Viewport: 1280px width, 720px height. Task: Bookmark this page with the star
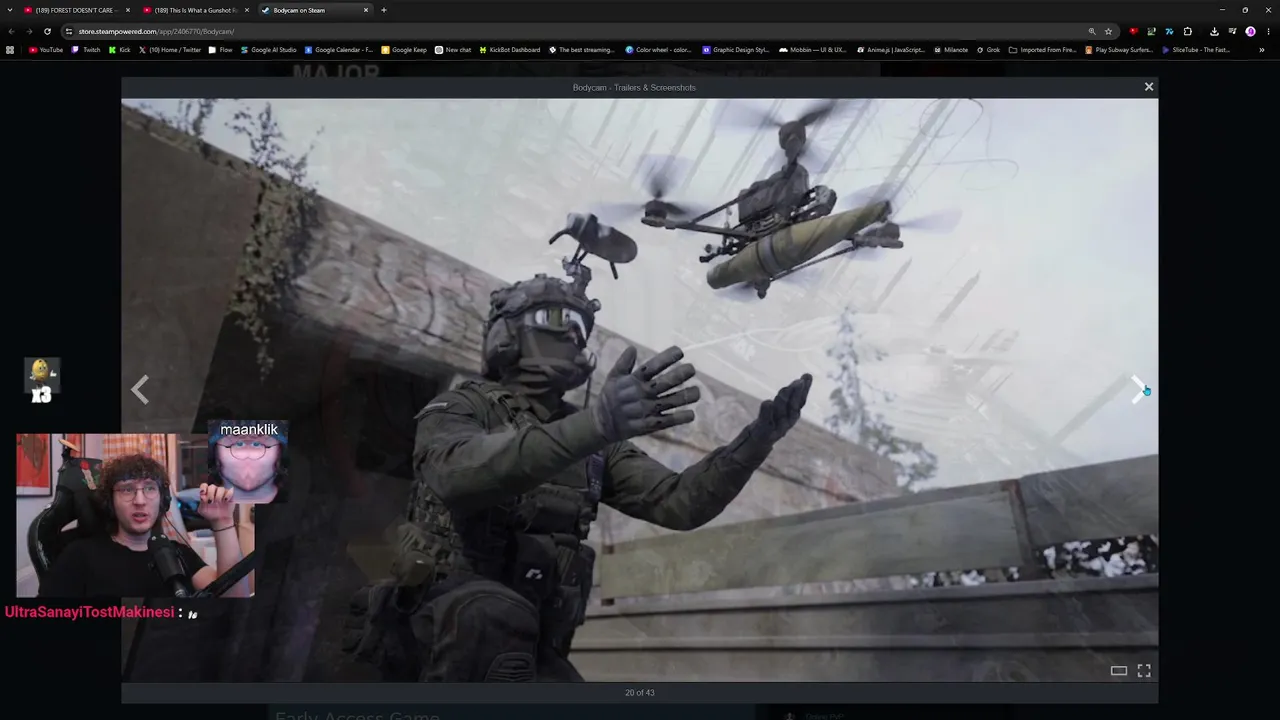pos(1108,31)
